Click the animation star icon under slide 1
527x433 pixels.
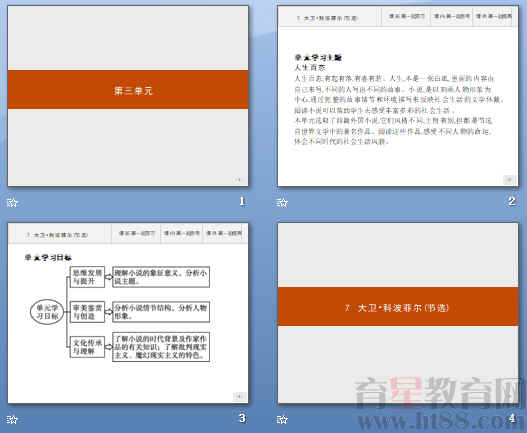coord(12,202)
